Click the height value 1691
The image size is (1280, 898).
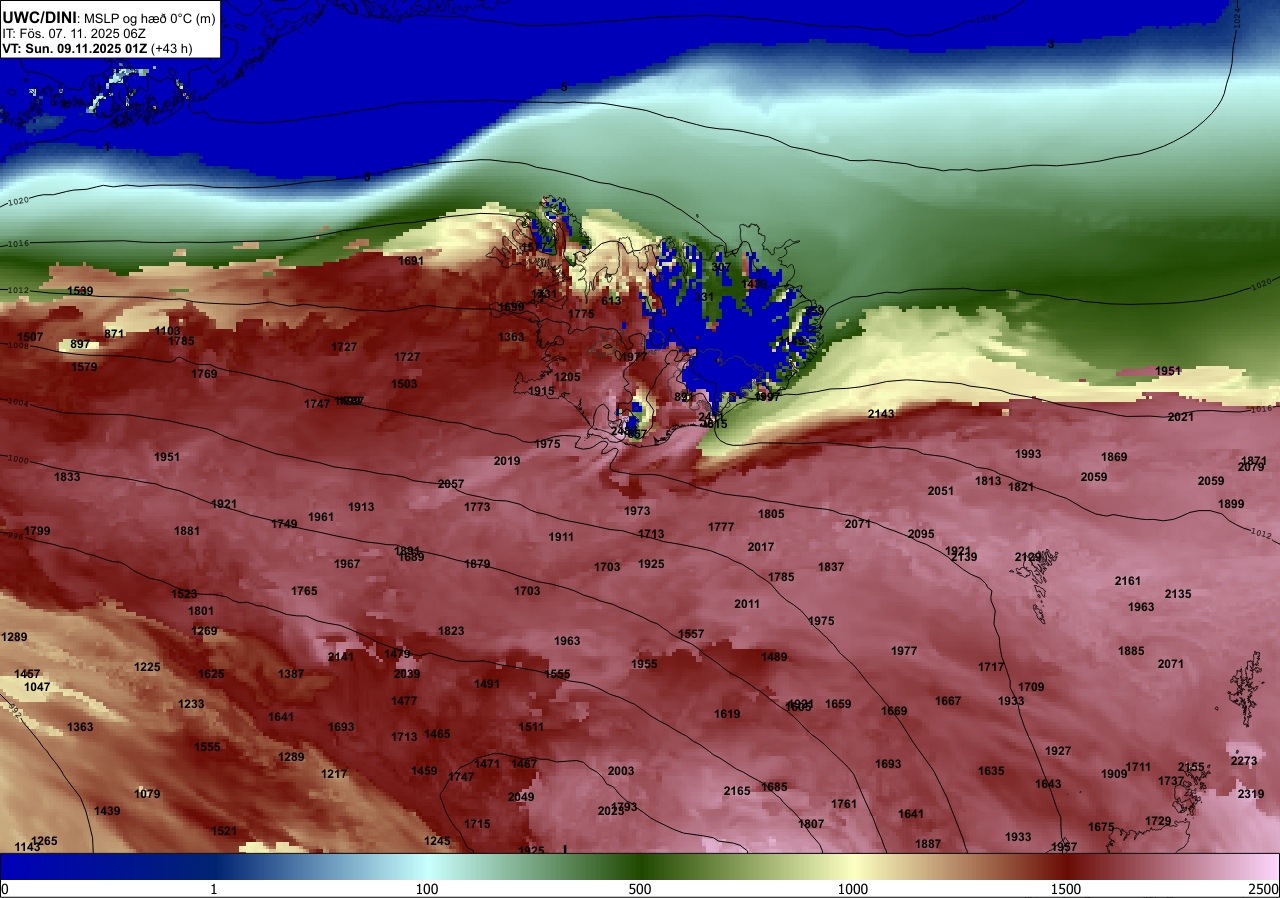(411, 261)
